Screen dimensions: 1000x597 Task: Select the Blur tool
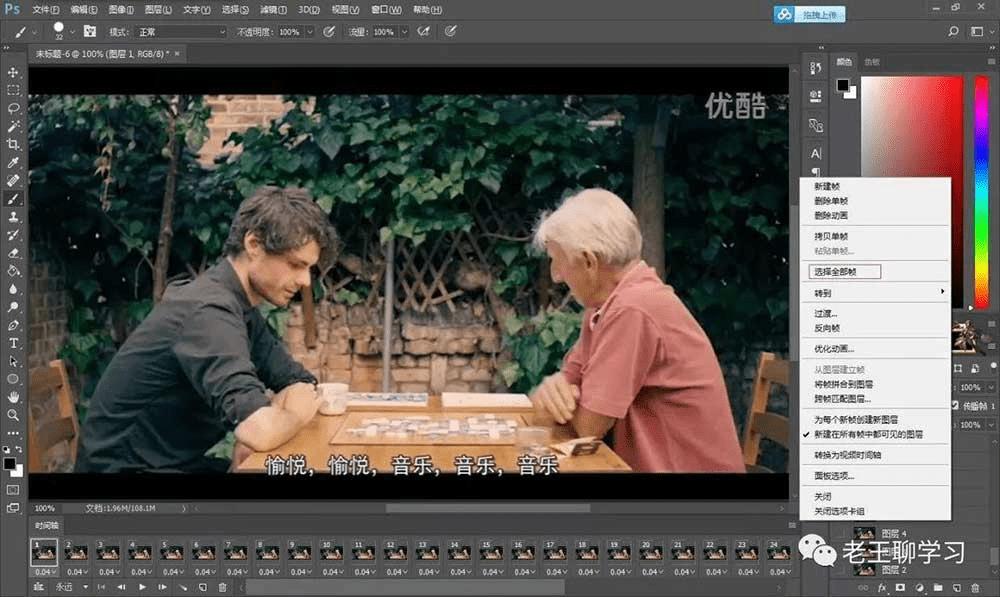[13, 289]
